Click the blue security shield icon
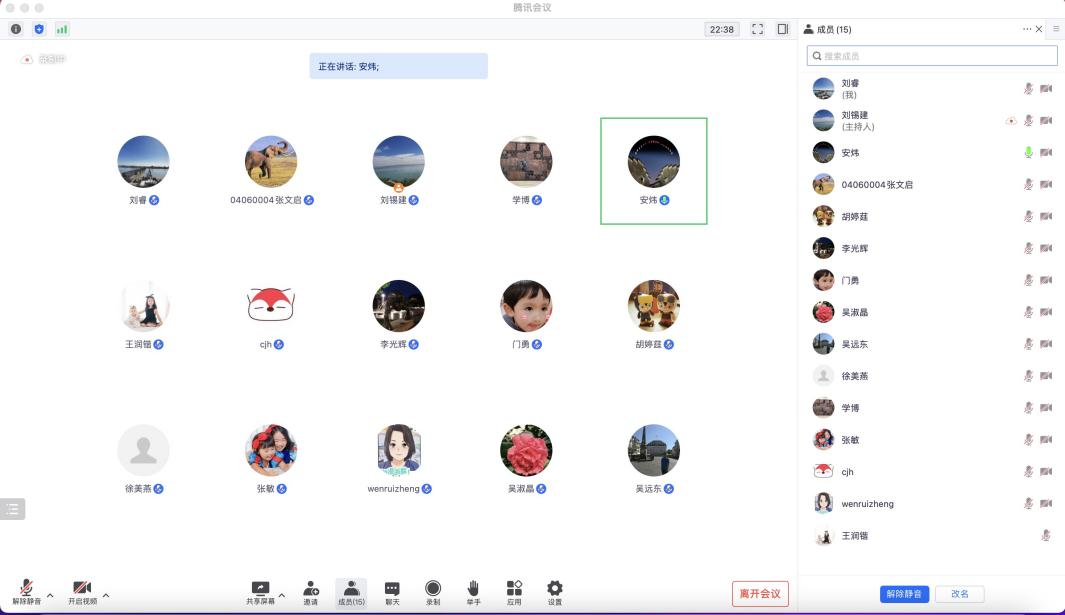This screenshot has width=1065, height=615. pyautogui.click(x=39, y=29)
